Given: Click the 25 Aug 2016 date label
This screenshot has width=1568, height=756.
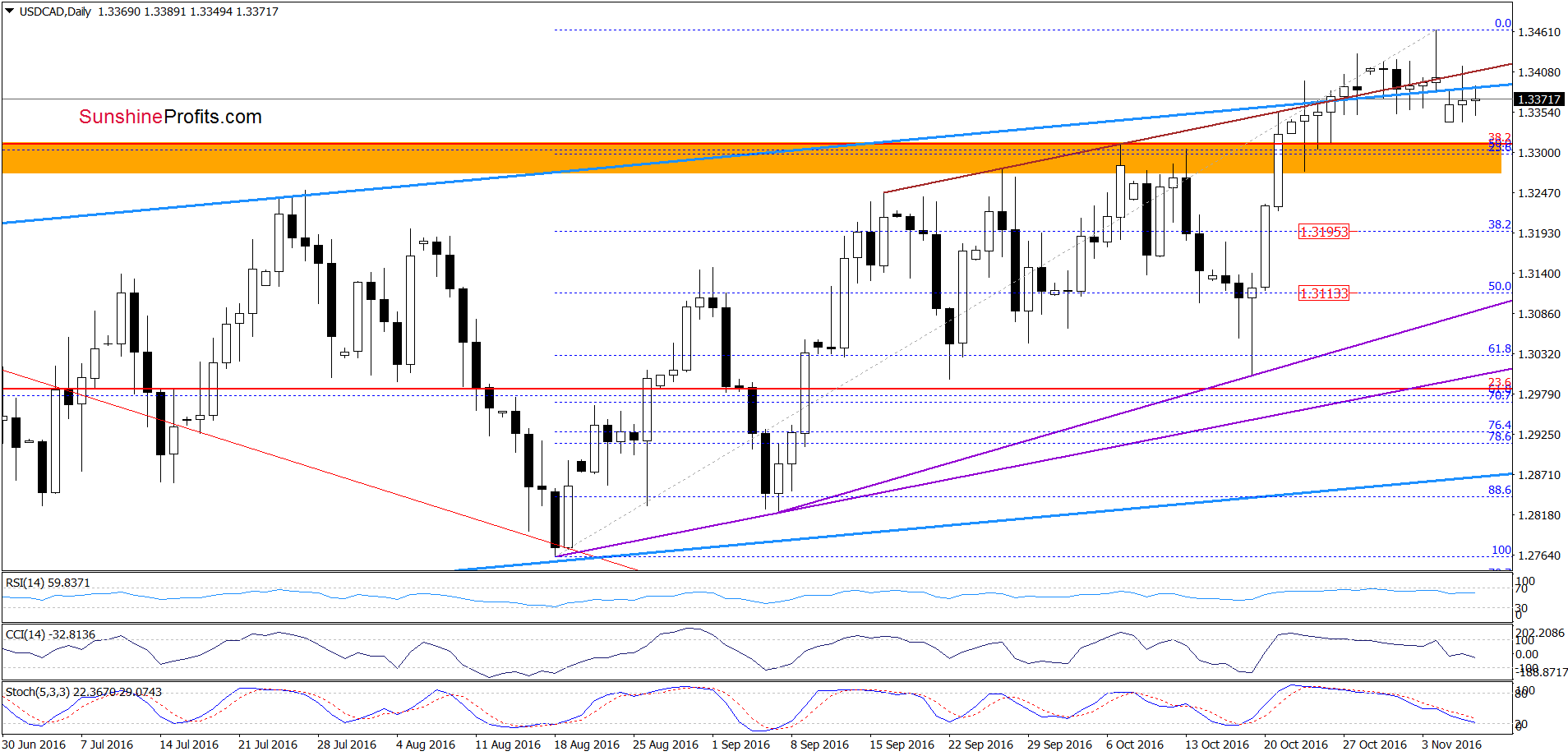Looking at the screenshot, I should click(x=666, y=744).
